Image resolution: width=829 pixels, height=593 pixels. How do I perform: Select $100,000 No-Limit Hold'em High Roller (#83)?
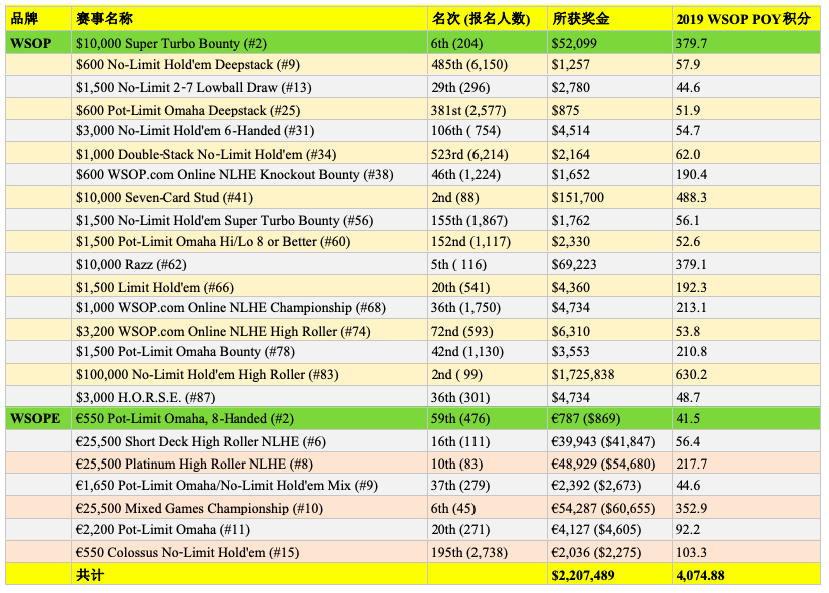[x=249, y=374]
